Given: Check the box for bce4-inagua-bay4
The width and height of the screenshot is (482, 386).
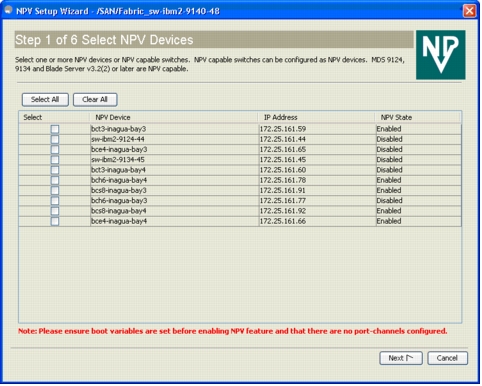Looking at the screenshot, I should [x=55, y=221].
